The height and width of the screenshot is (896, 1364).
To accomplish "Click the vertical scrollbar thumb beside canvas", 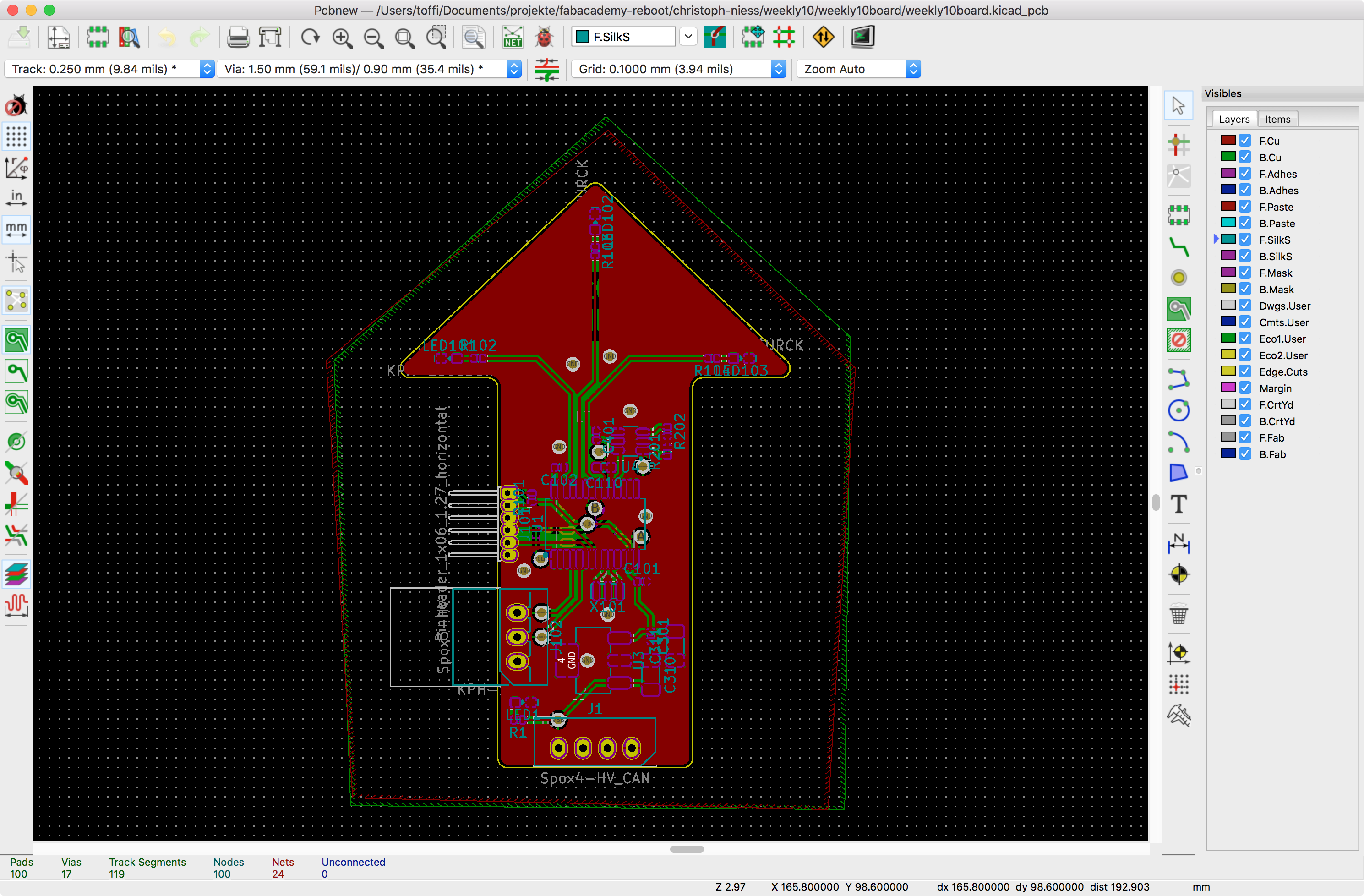I will 1156,502.
